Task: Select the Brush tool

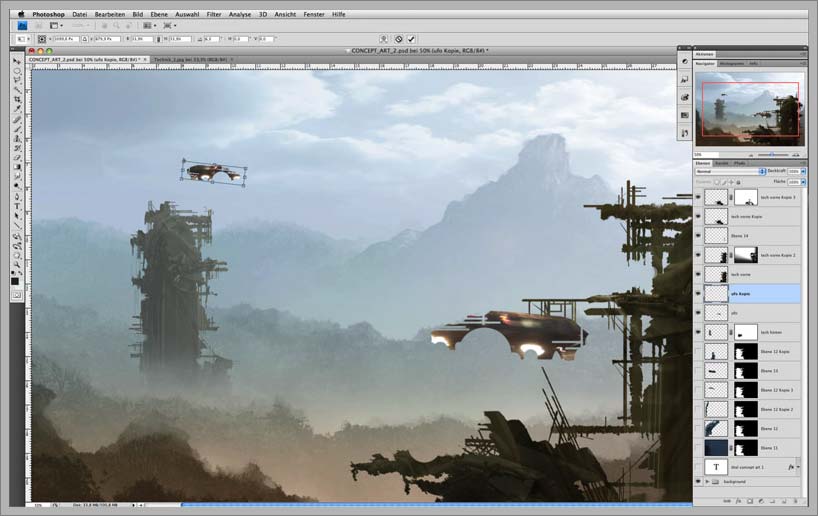Action: [x=17, y=129]
